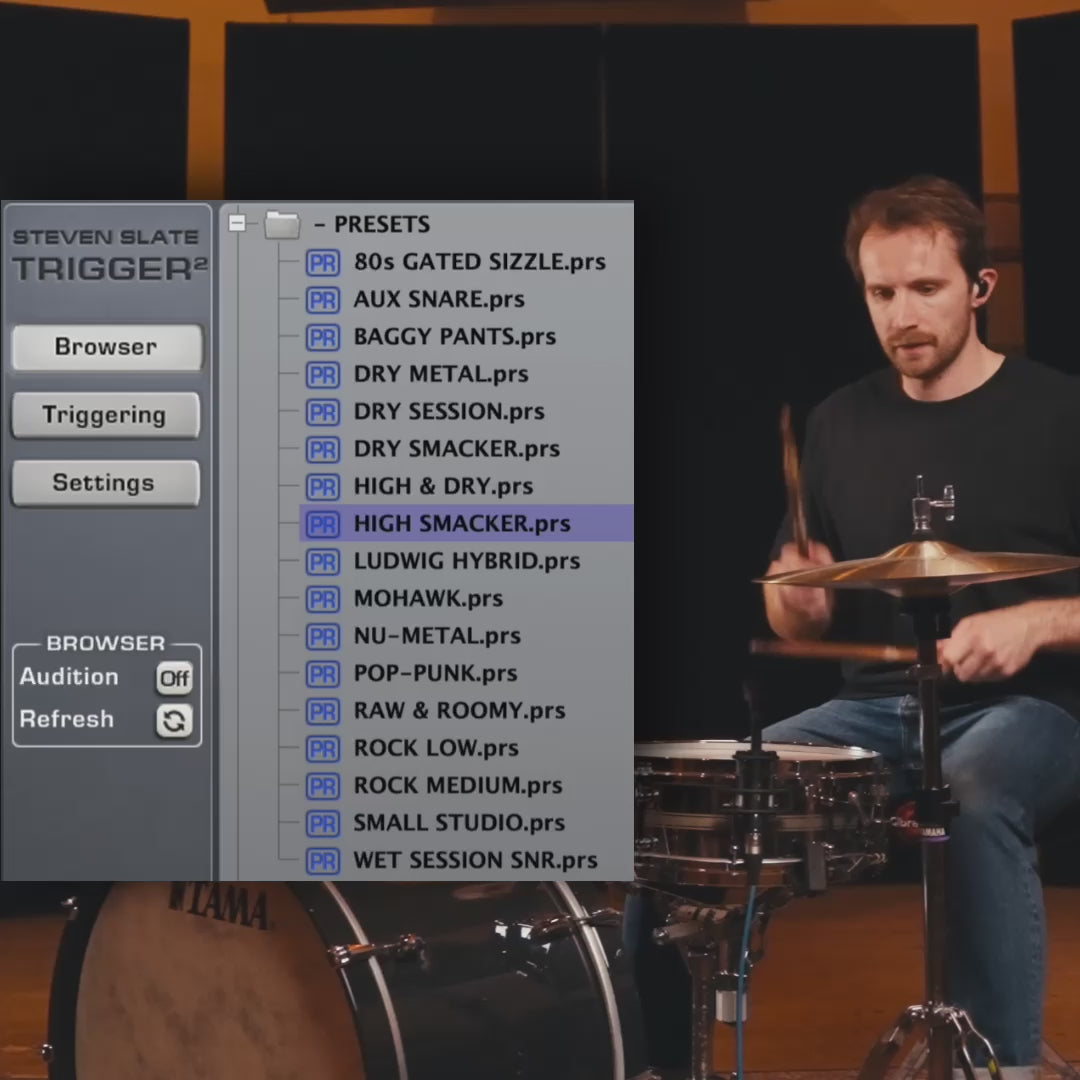Click the PR icon next to MOHAWK.prs
This screenshot has width=1080, height=1080.
[322, 599]
